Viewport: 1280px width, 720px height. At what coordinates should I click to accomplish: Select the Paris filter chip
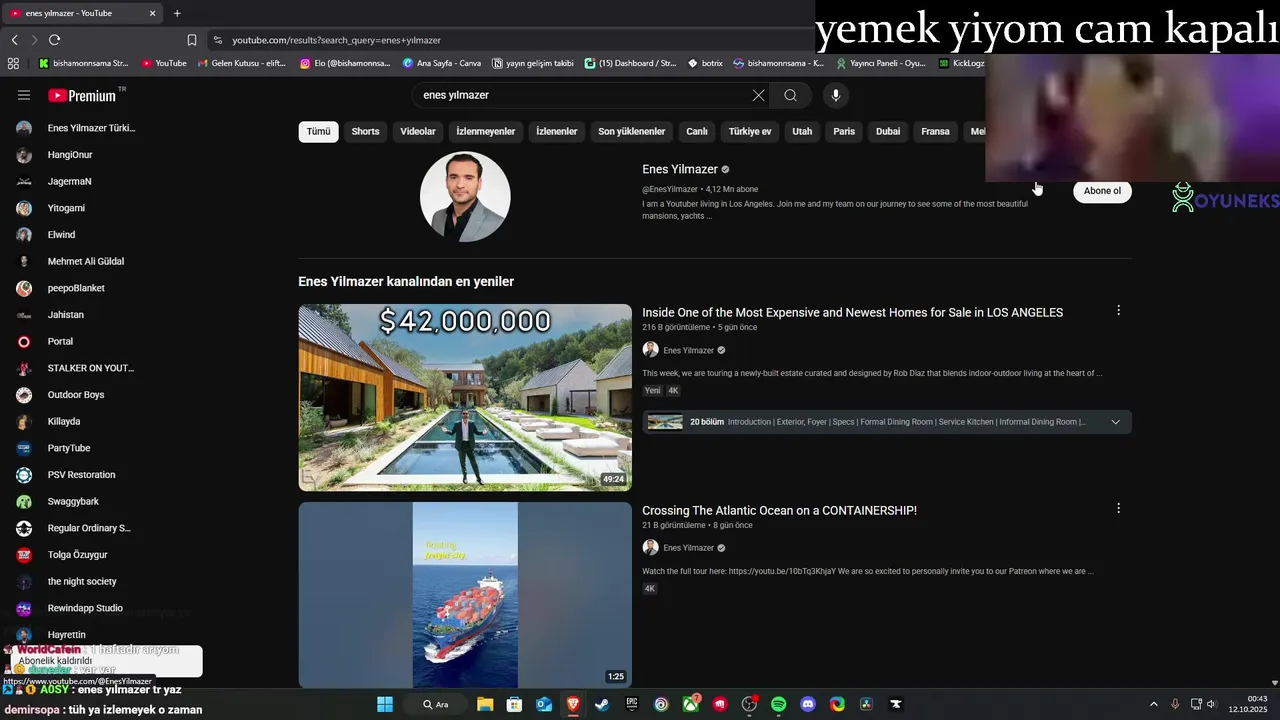pos(844,131)
